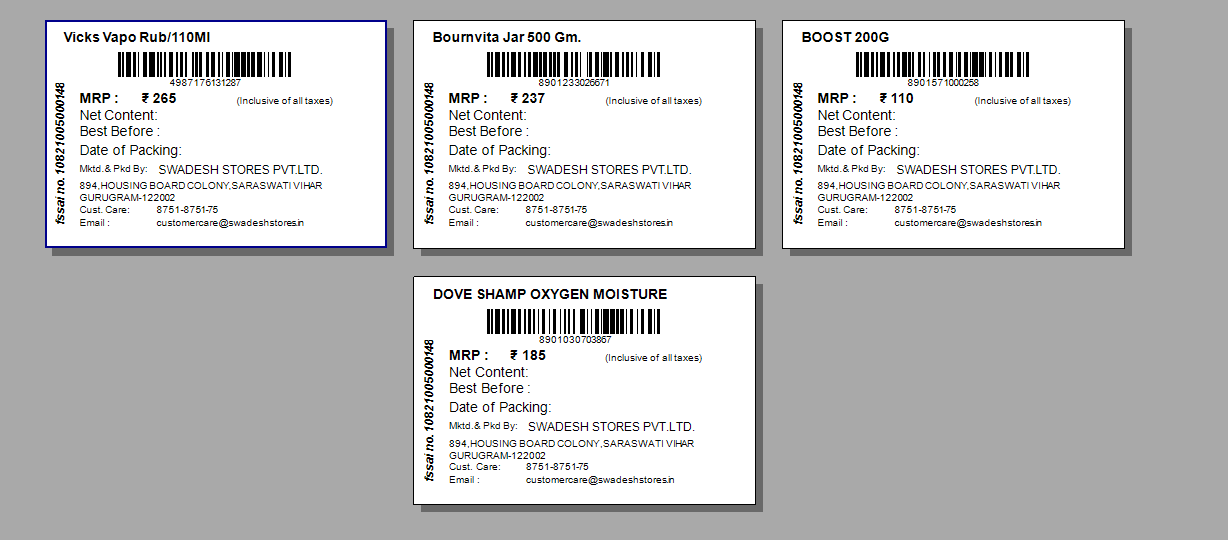The width and height of the screenshot is (1228, 540).
Task: Click the vertical fssai no. on BOOST label
Action: [x=798, y=153]
